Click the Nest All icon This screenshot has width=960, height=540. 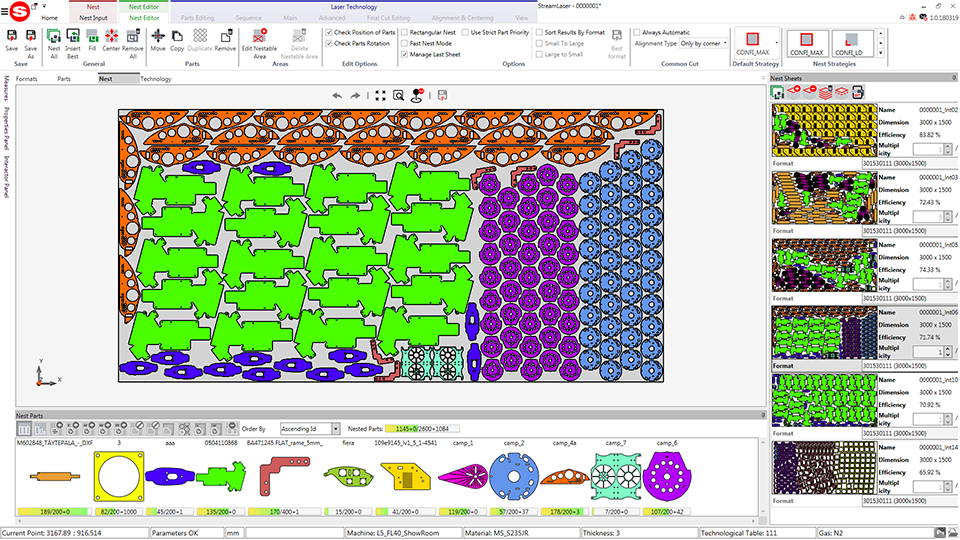(54, 38)
